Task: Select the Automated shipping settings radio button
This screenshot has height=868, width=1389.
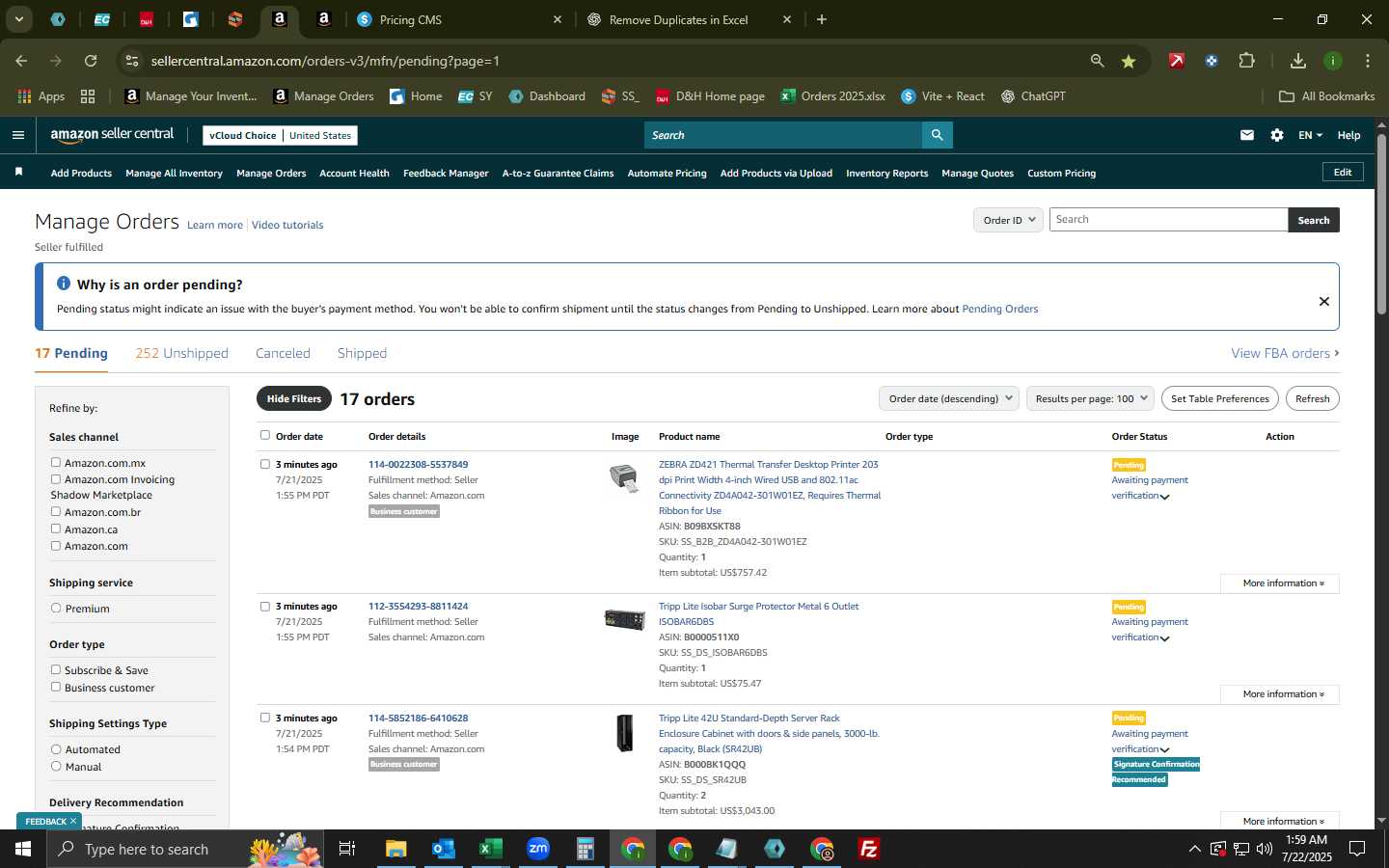Action: pos(56,749)
